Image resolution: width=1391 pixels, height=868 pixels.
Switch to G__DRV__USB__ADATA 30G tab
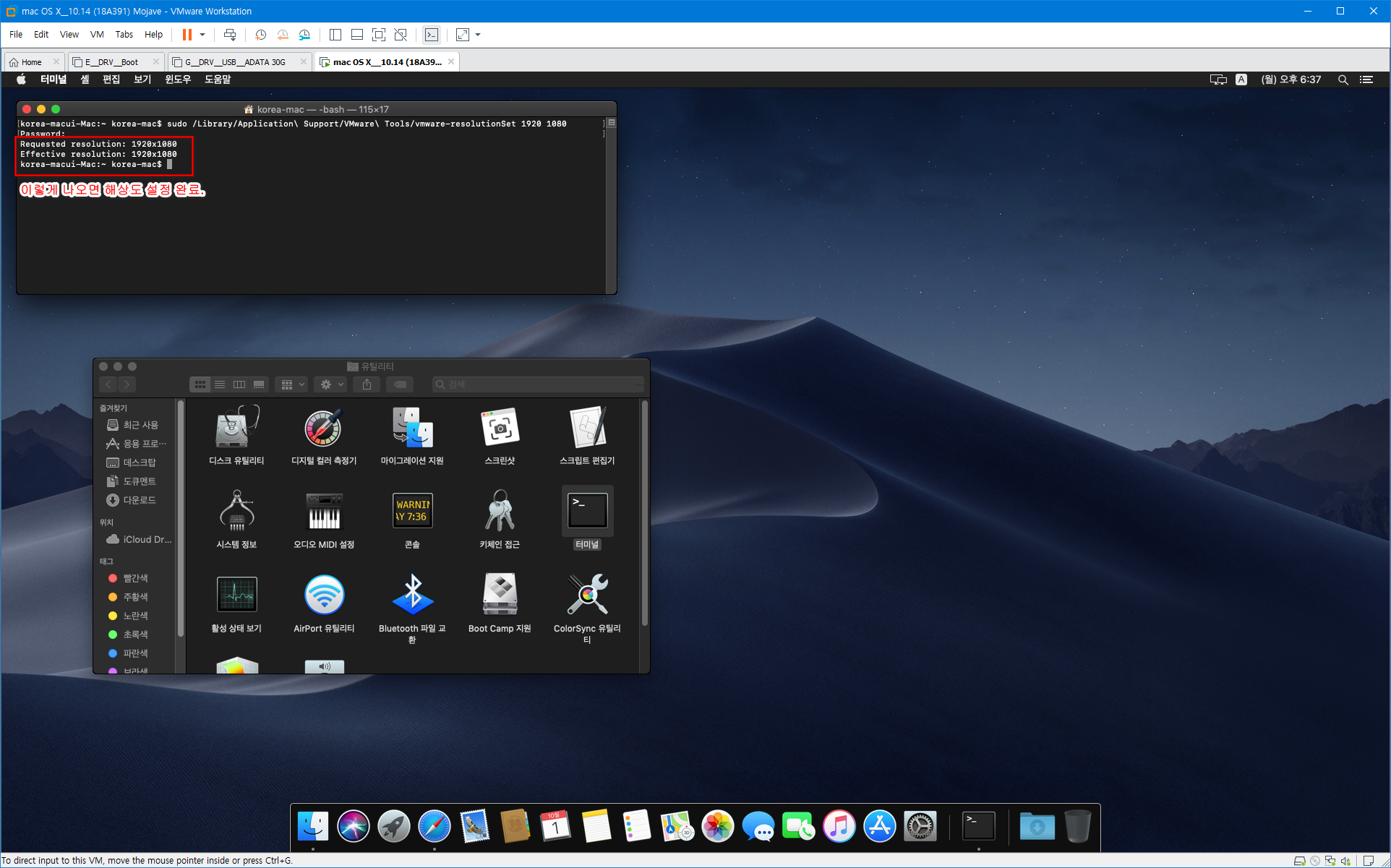click(x=239, y=62)
